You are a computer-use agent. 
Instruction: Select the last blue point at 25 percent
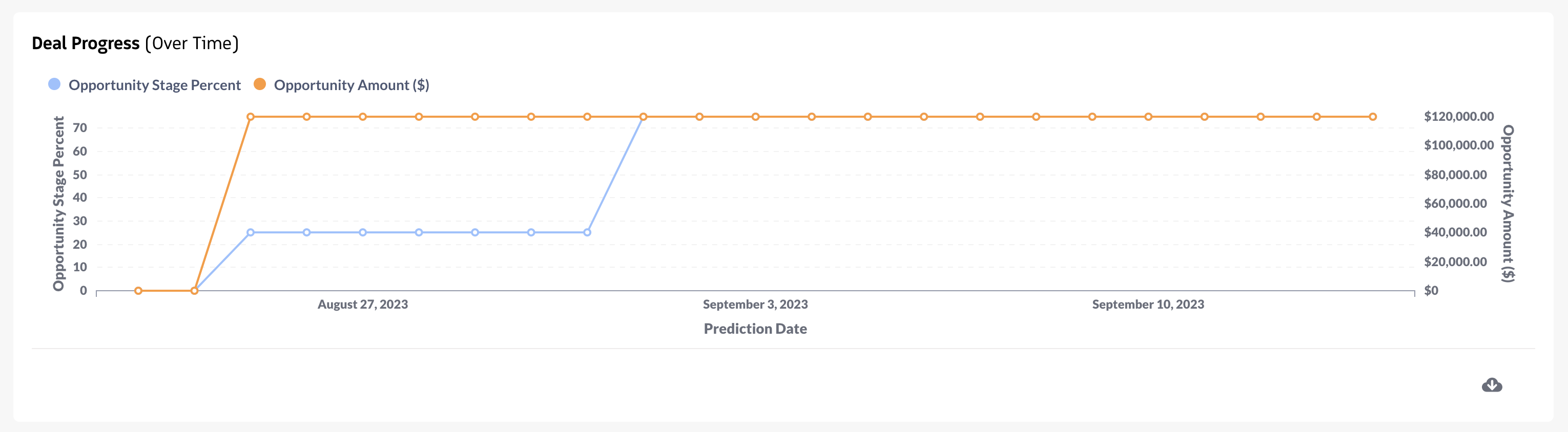pos(587,232)
